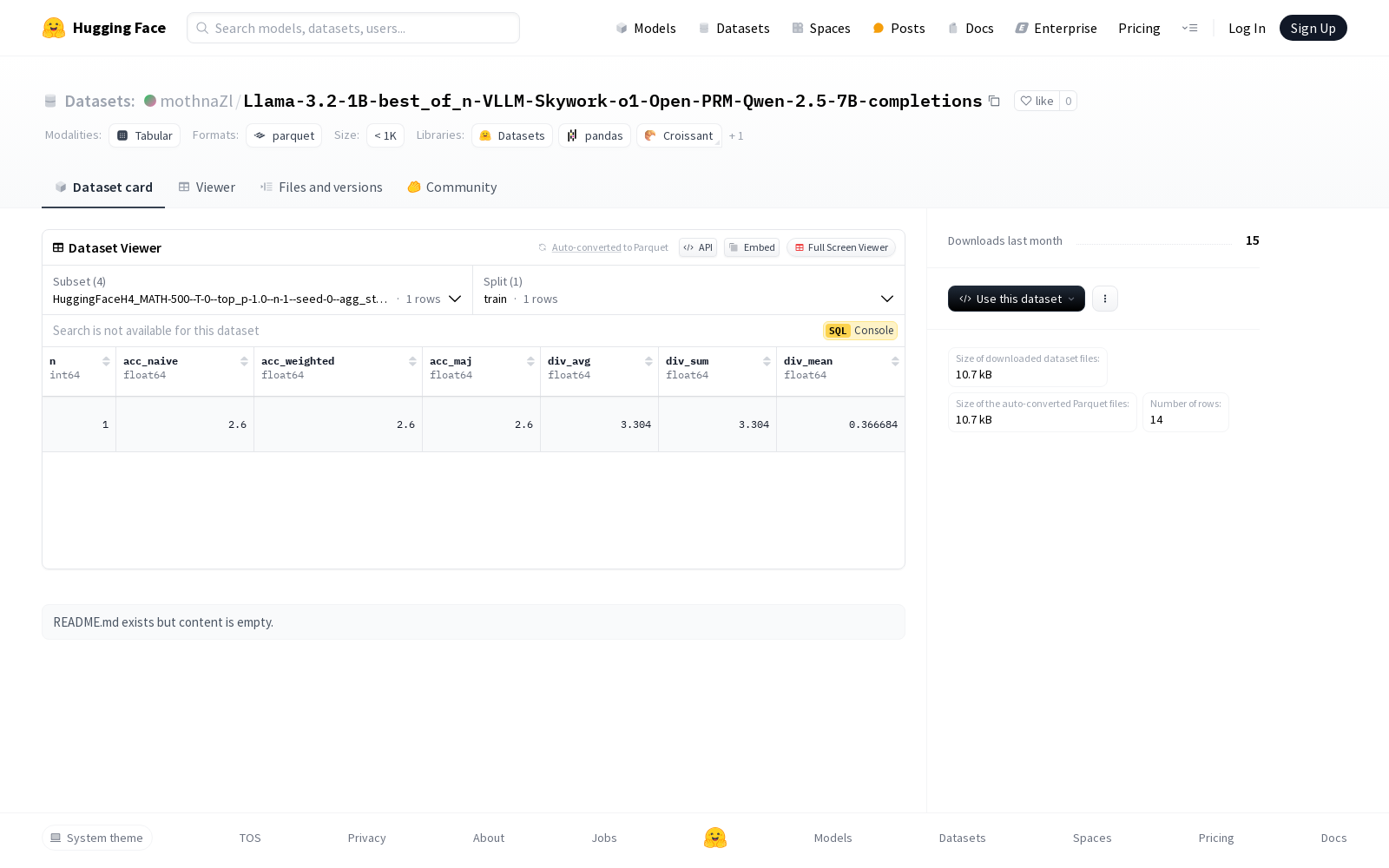Focus the search models input field
This screenshot has height=868, width=1389.
tap(353, 28)
